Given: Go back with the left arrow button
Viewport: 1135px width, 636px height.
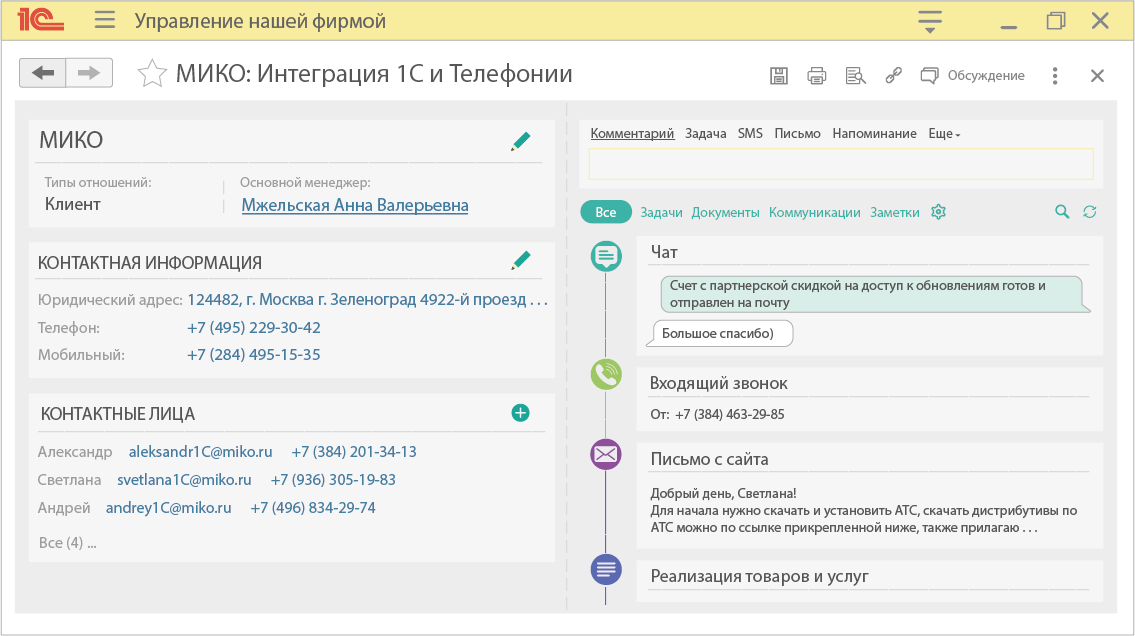Looking at the screenshot, I should 43,72.
